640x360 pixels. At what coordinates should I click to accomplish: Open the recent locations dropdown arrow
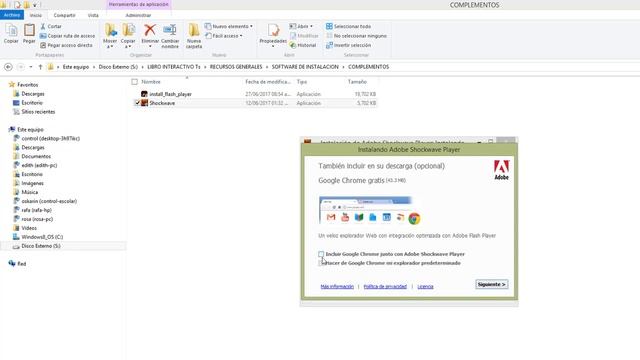31,67
